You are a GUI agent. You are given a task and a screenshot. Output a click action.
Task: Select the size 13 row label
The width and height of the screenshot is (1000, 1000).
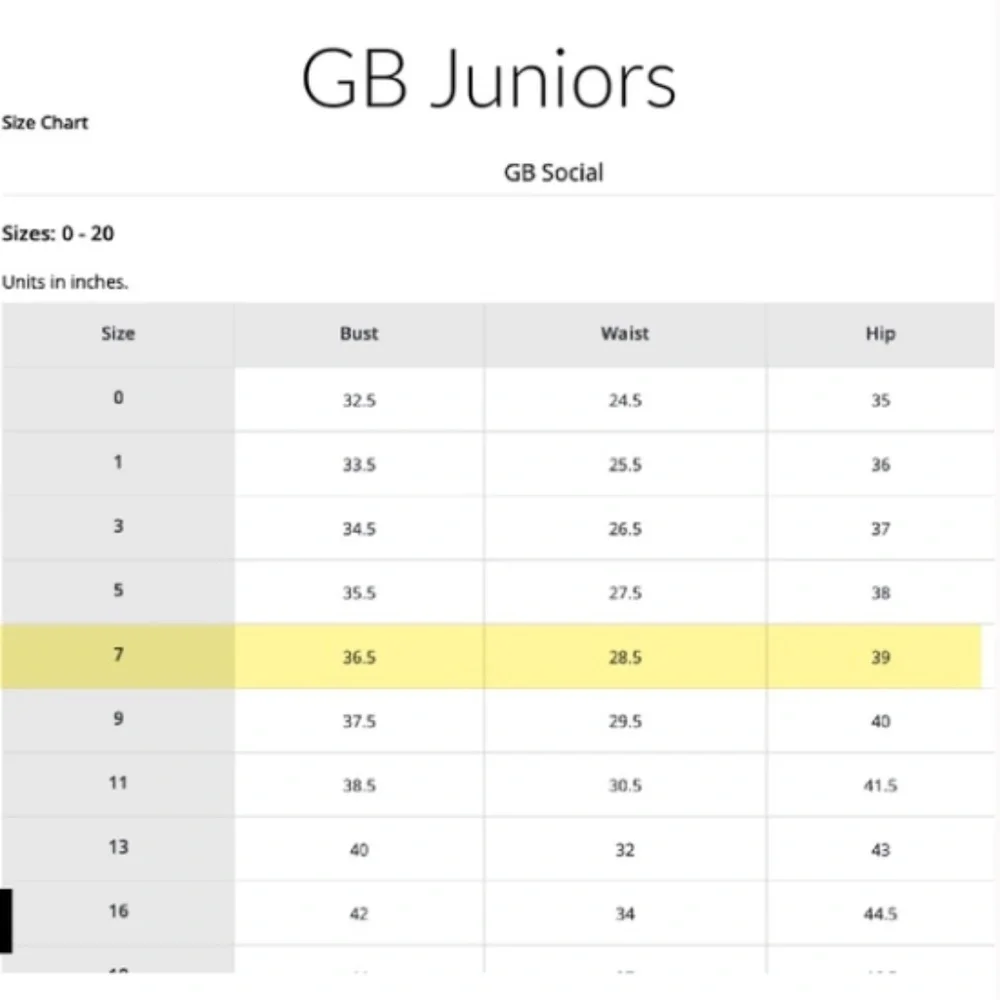(x=118, y=847)
